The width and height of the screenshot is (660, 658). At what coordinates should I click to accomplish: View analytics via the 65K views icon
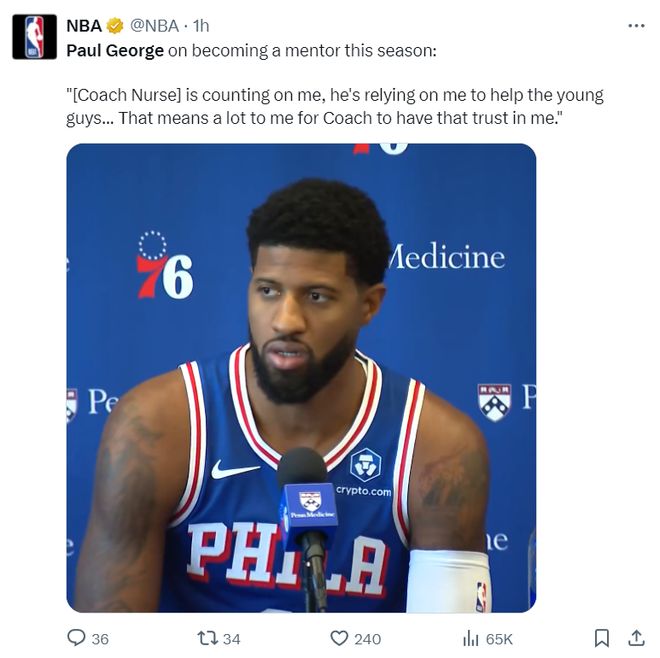pyautogui.click(x=471, y=638)
